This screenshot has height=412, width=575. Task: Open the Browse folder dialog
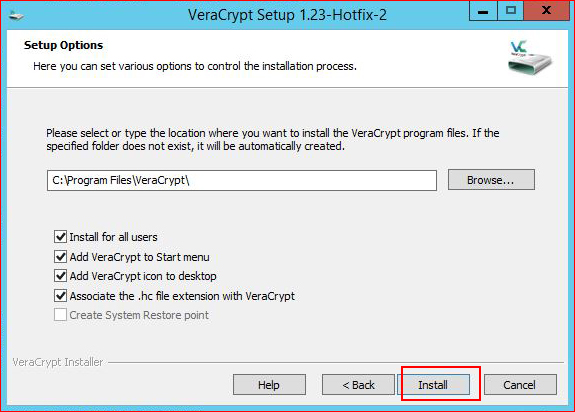coord(491,180)
